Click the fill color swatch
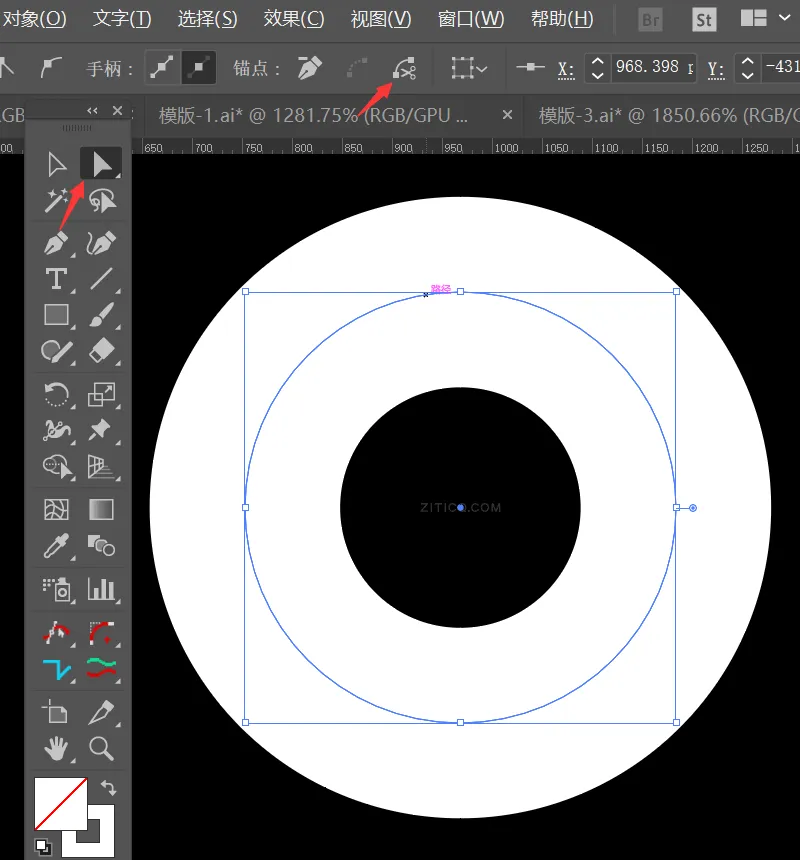Viewport: 800px width, 860px height. click(60, 803)
